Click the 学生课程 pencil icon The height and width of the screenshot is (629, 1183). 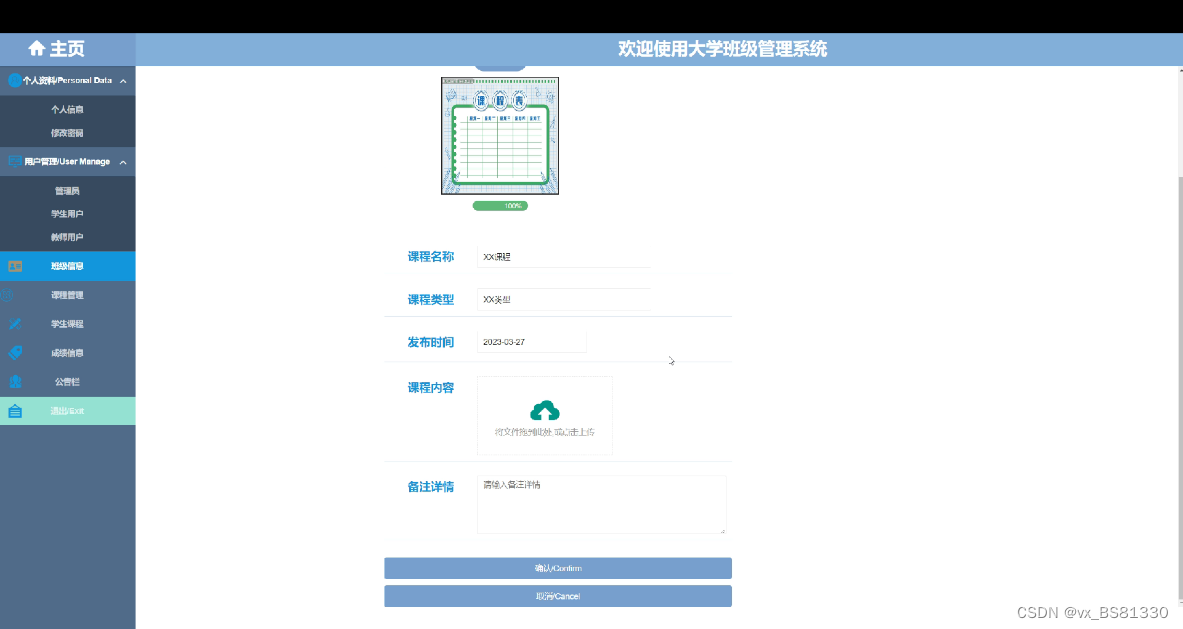(x=15, y=324)
